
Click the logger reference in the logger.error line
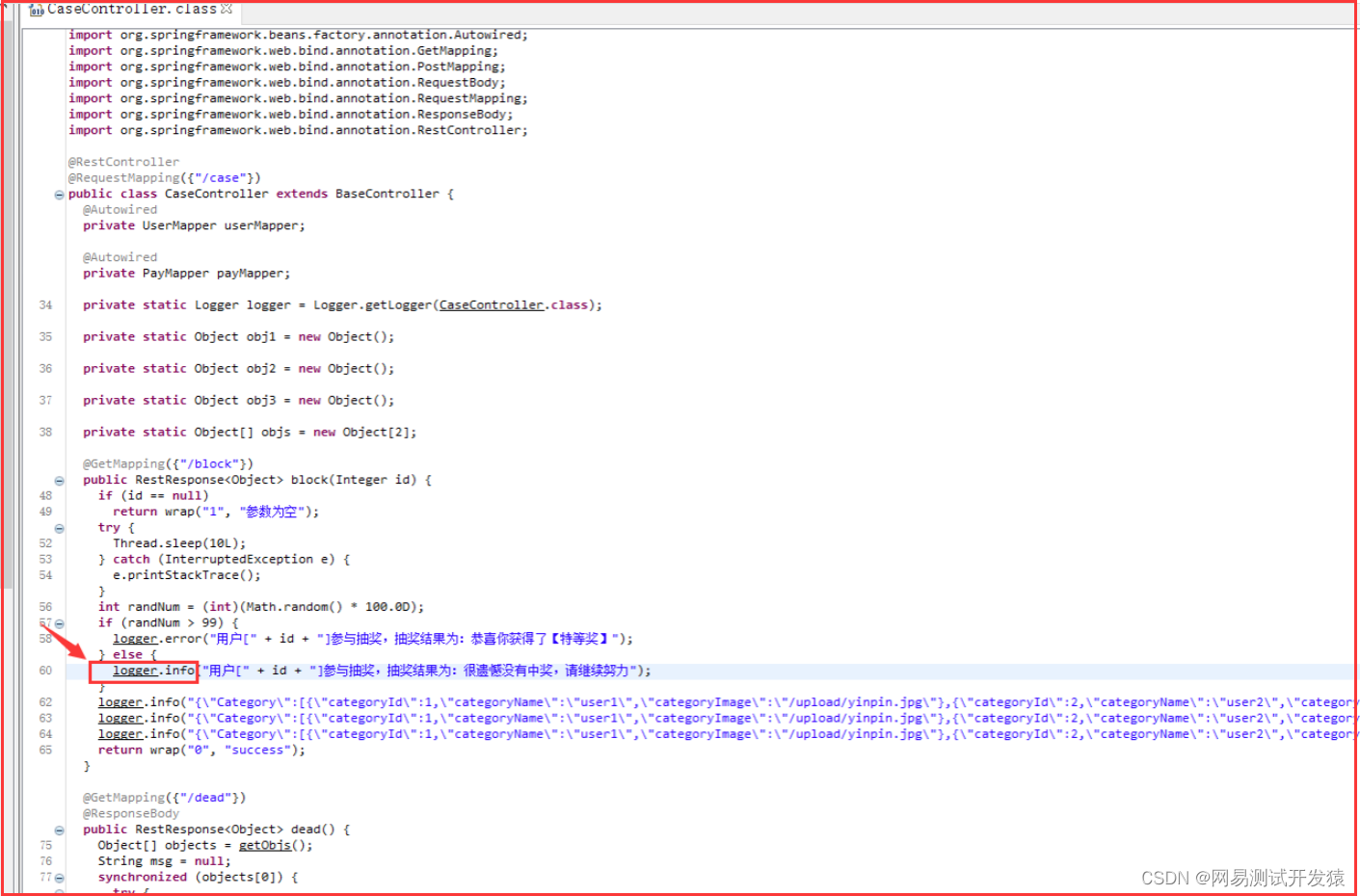pyautogui.click(x=135, y=639)
